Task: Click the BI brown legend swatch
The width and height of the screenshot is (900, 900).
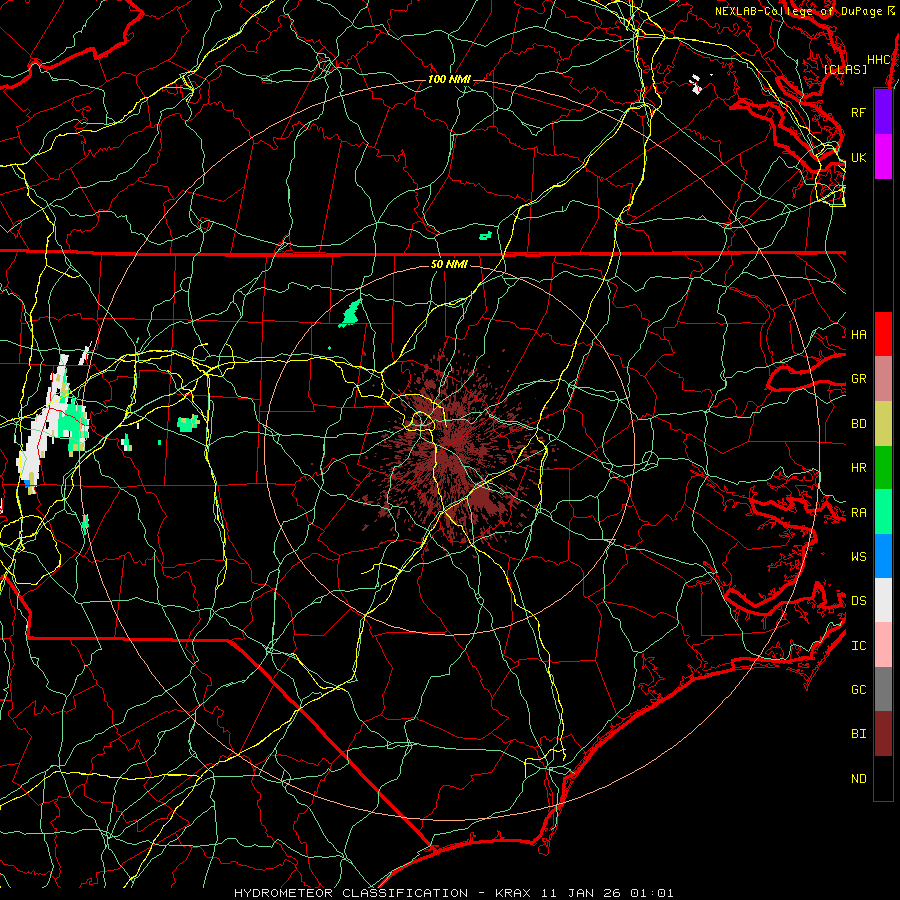Action: [883, 734]
